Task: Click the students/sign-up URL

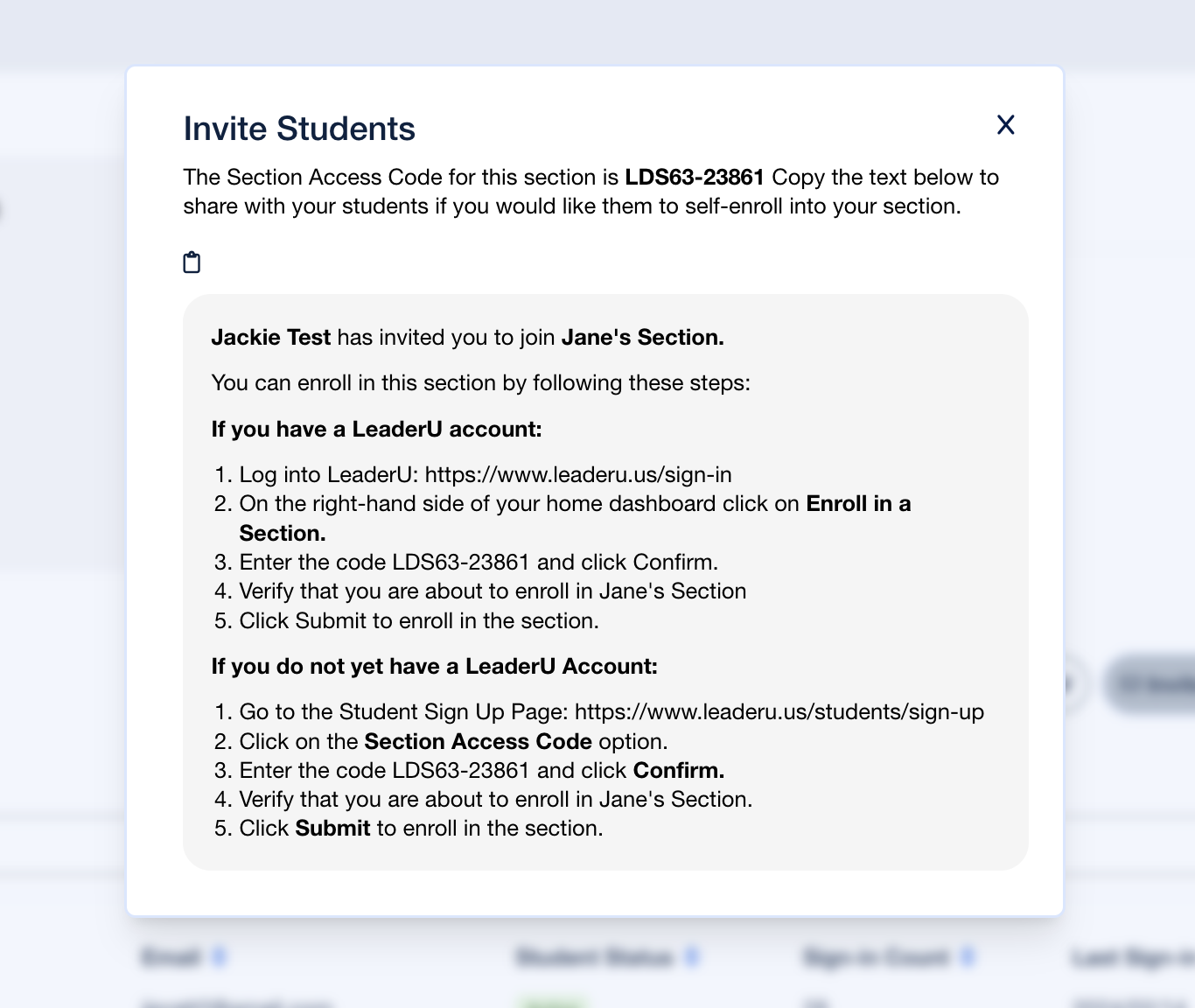Action: 779,711
